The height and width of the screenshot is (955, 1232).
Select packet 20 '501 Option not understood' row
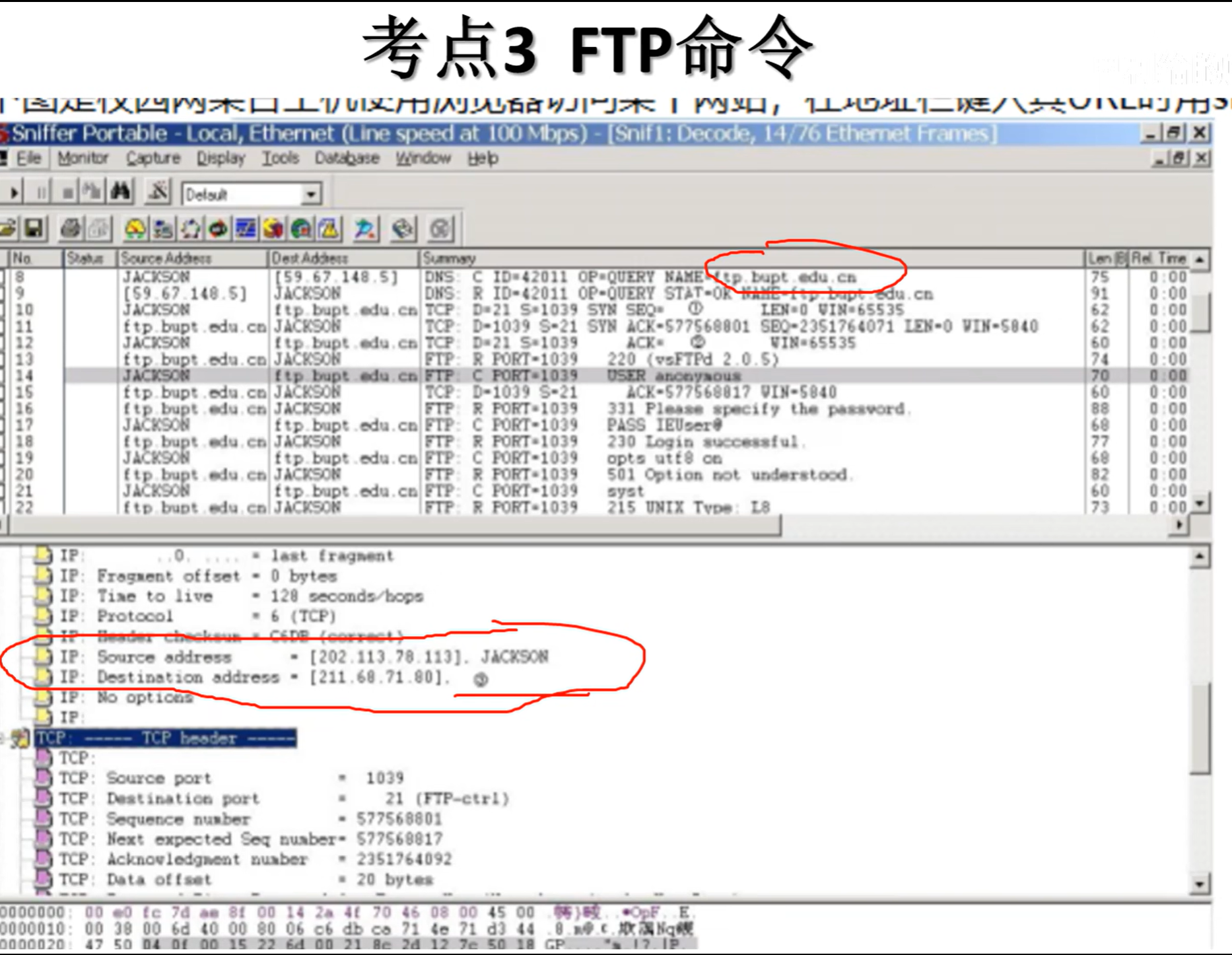(x=594, y=475)
